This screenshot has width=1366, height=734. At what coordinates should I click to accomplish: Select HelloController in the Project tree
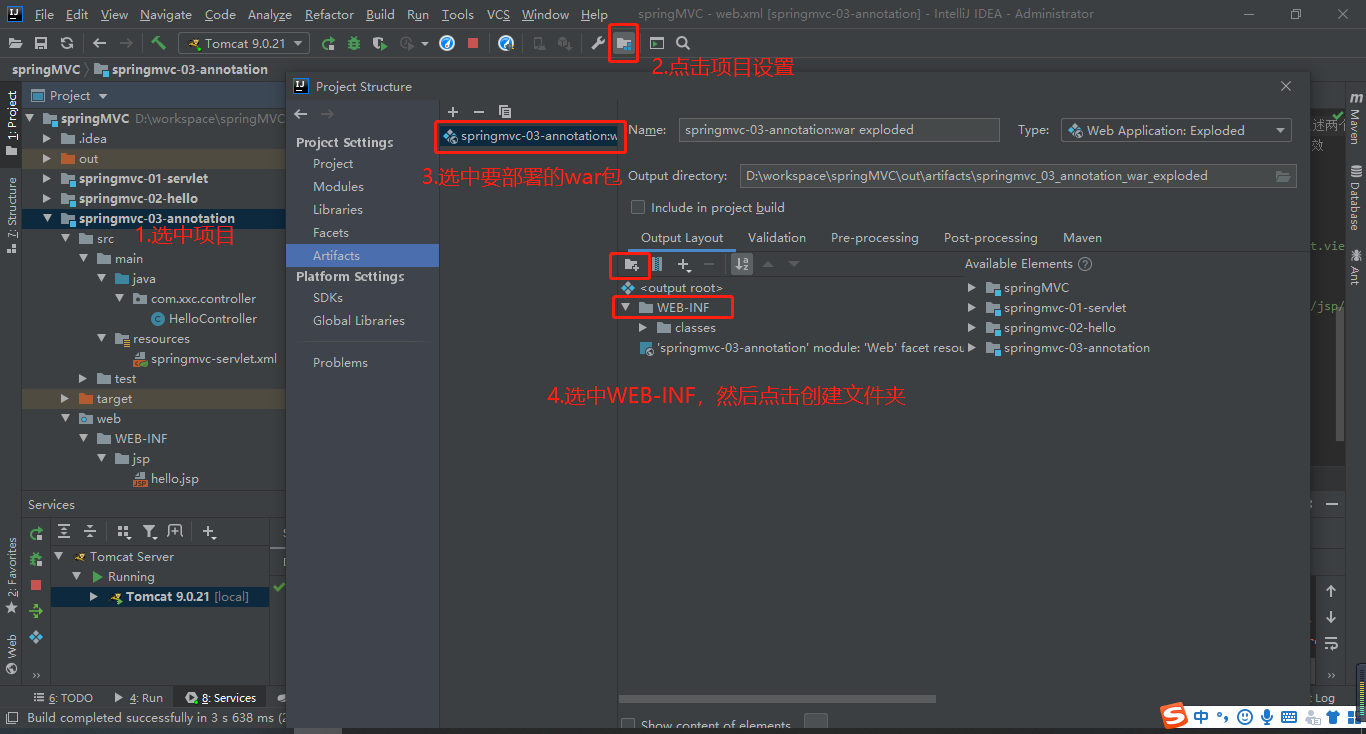(213, 318)
